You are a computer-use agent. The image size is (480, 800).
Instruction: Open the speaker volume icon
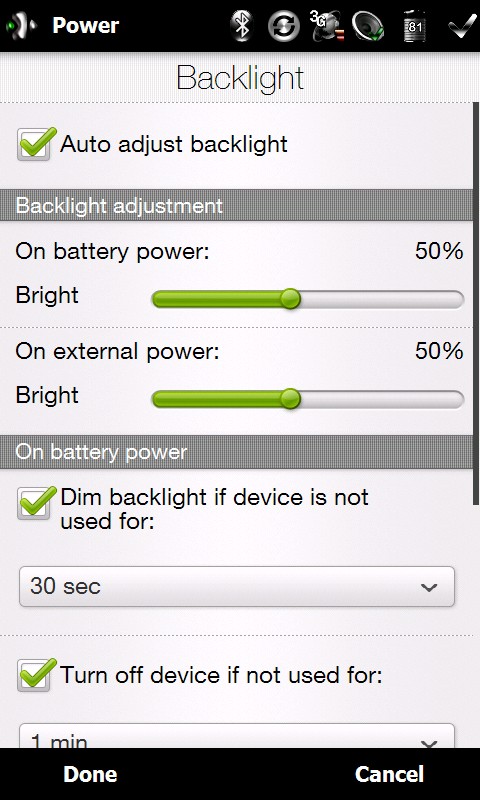[x=368, y=26]
